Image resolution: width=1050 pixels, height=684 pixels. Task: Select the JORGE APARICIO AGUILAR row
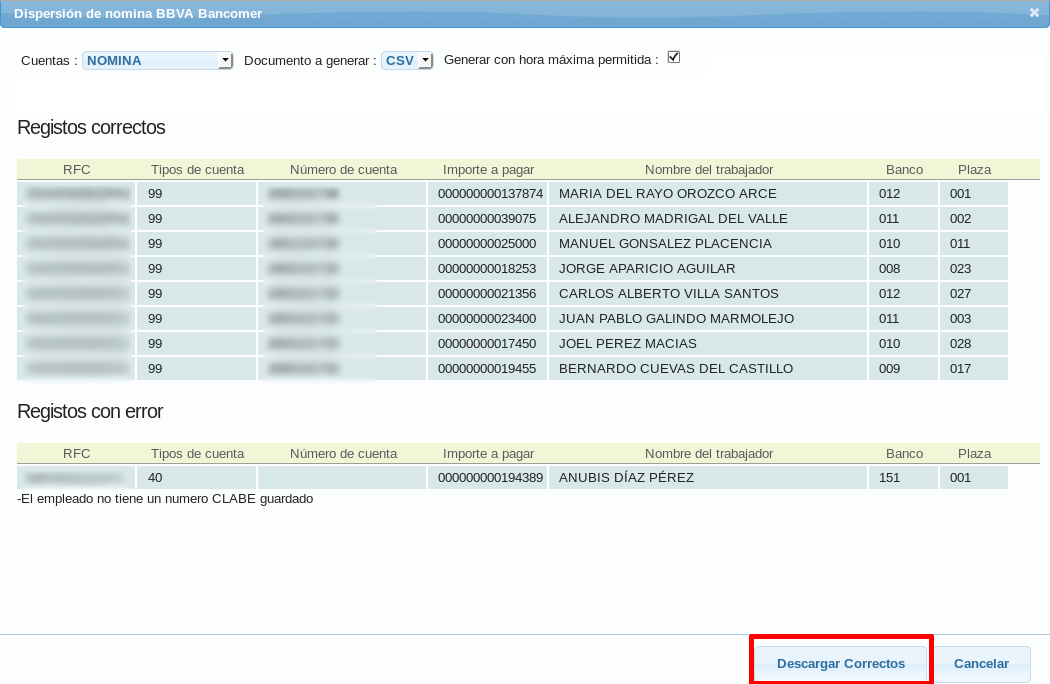coord(647,268)
